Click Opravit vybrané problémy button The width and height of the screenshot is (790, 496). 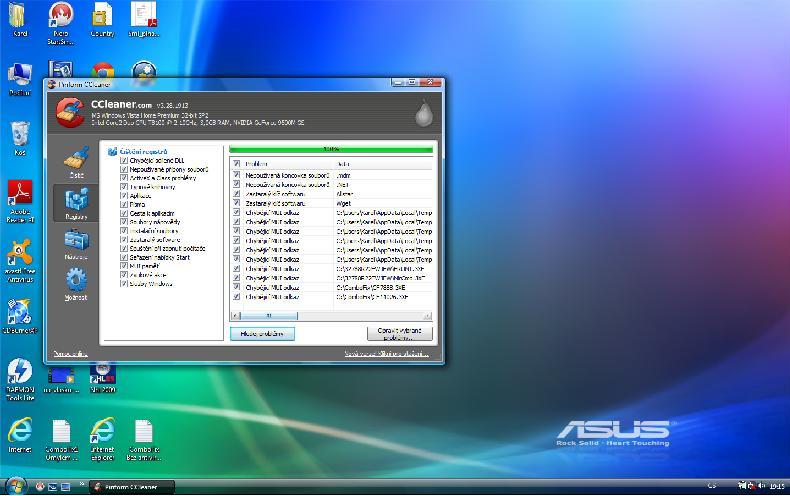tap(400, 333)
